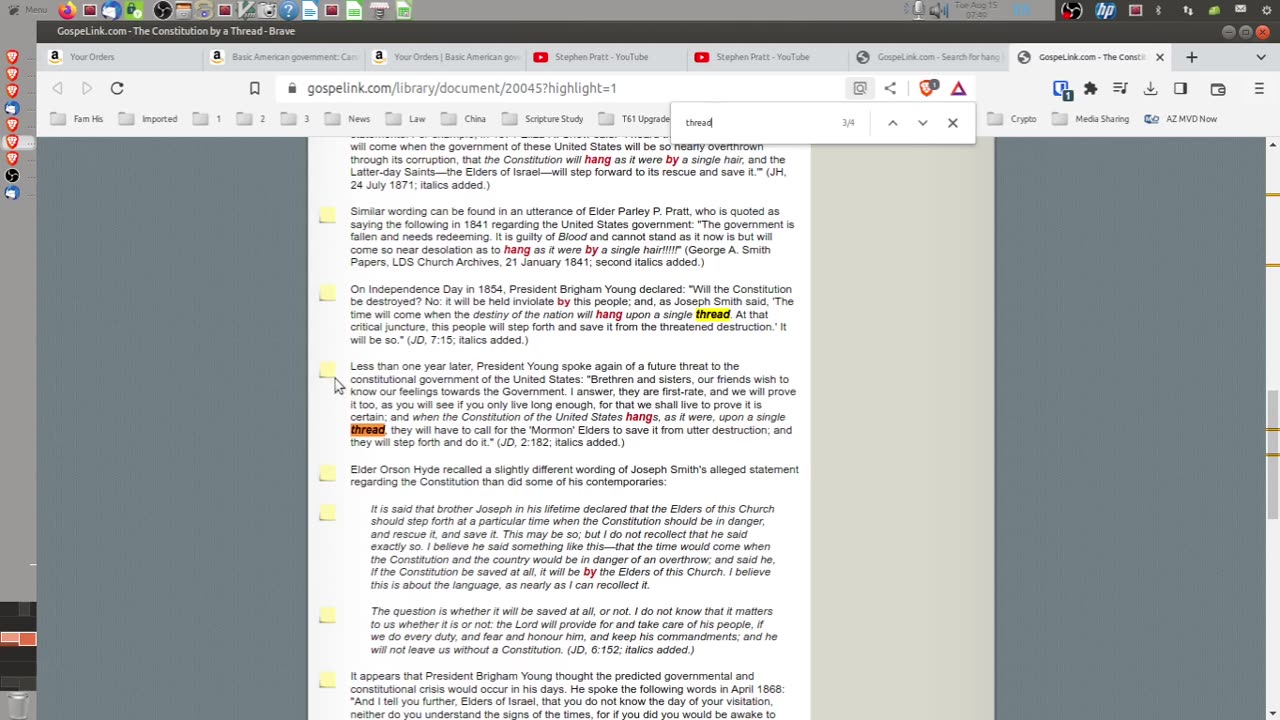Open Brave Rewards triangle icon

(958, 88)
